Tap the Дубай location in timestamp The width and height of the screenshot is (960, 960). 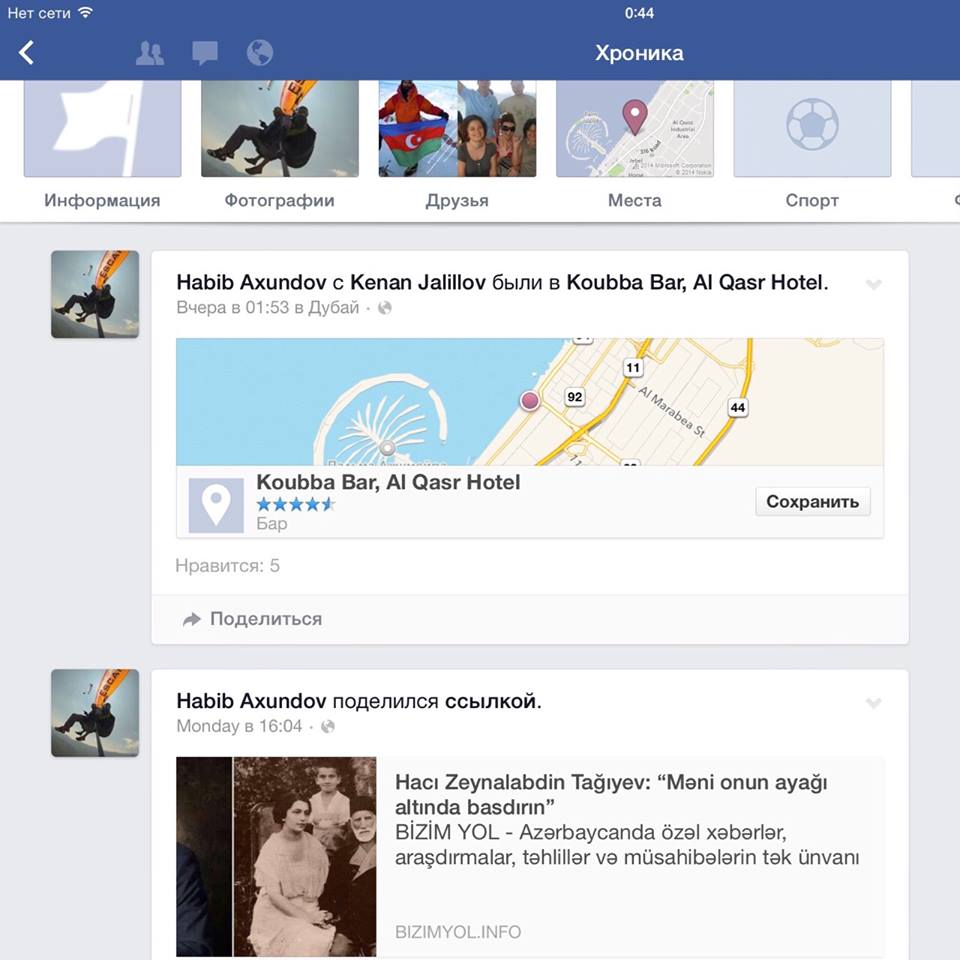tap(334, 307)
